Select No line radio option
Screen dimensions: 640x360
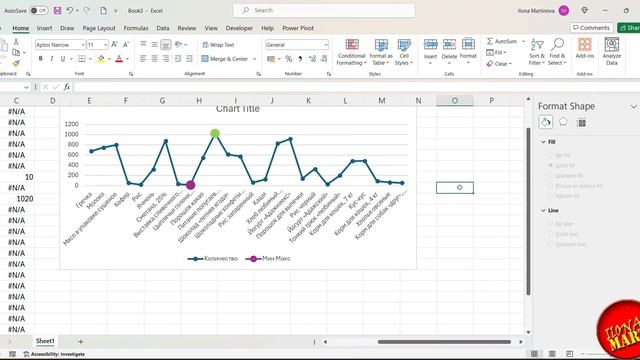coord(551,224)
